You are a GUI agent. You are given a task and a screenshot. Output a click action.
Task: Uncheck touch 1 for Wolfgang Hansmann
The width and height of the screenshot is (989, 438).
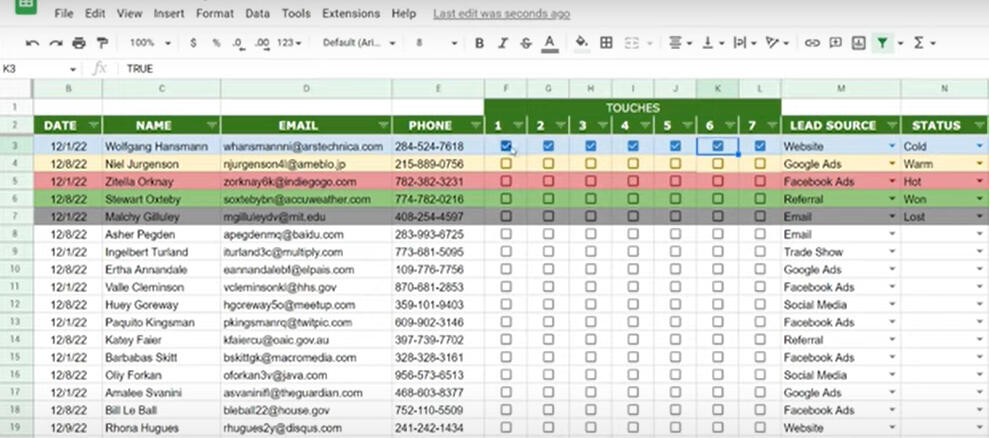point(506,146)
